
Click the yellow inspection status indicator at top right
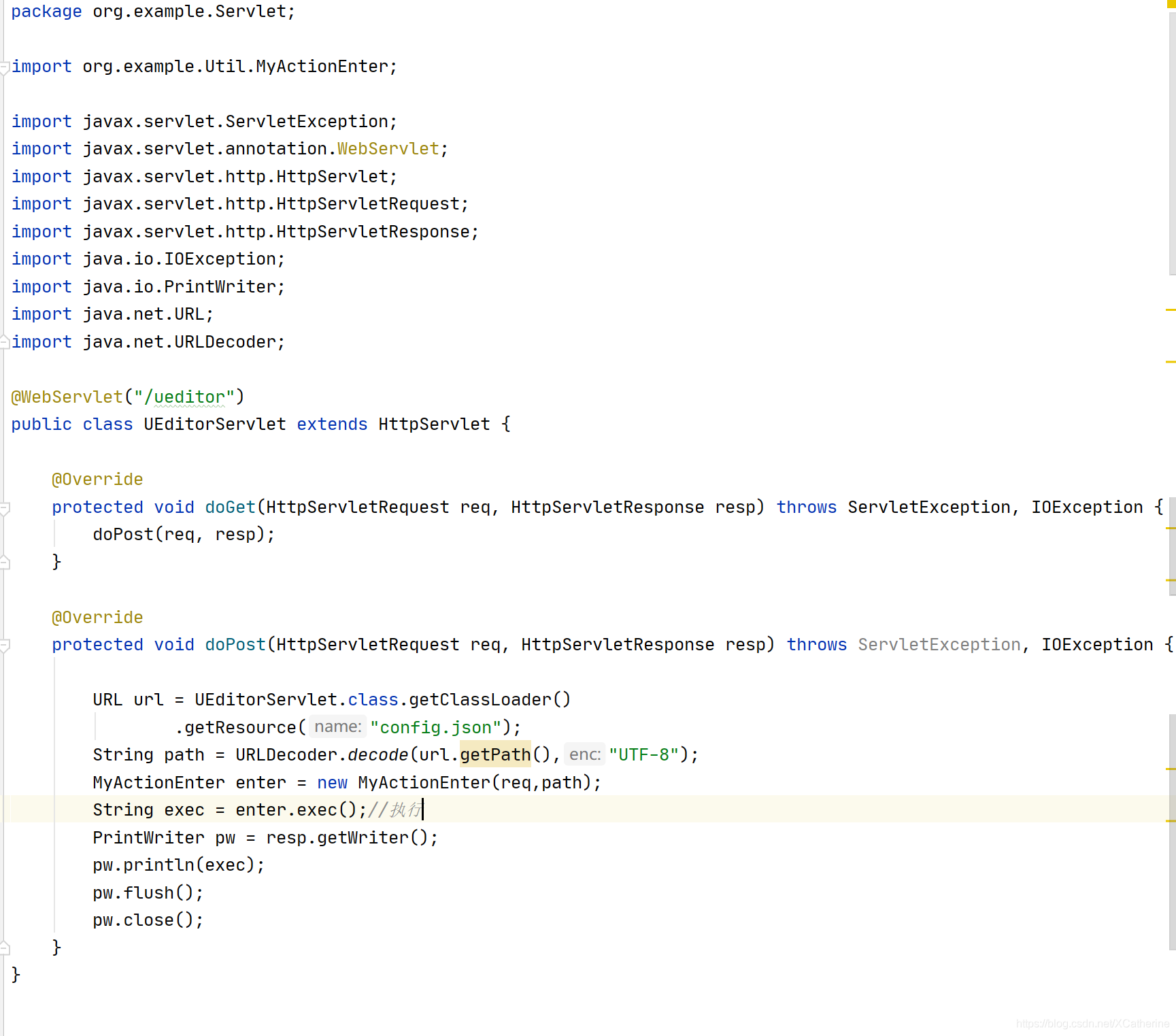click(x=1171, y=3)
